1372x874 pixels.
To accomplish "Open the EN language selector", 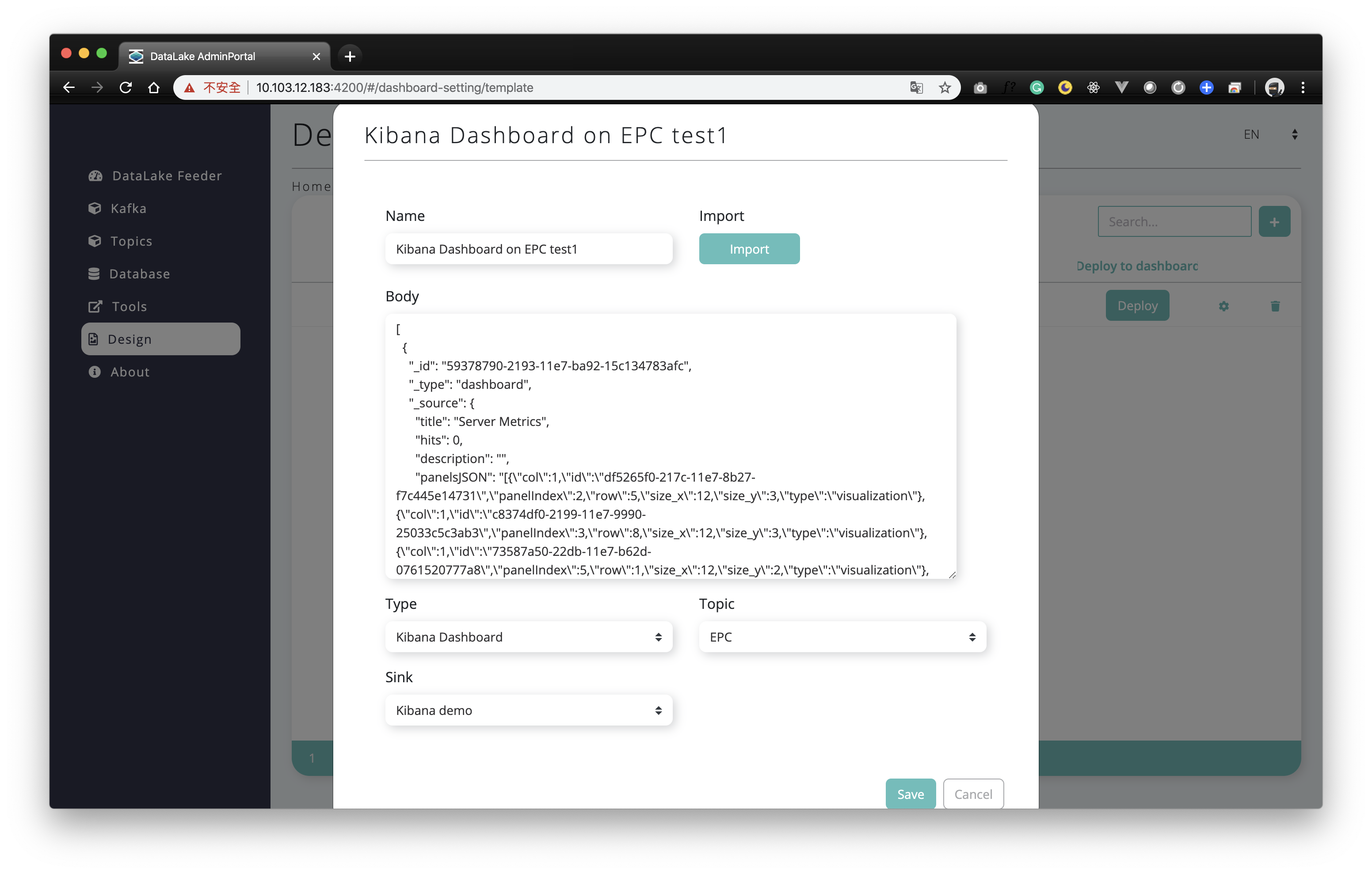I will pos(1270,134).
